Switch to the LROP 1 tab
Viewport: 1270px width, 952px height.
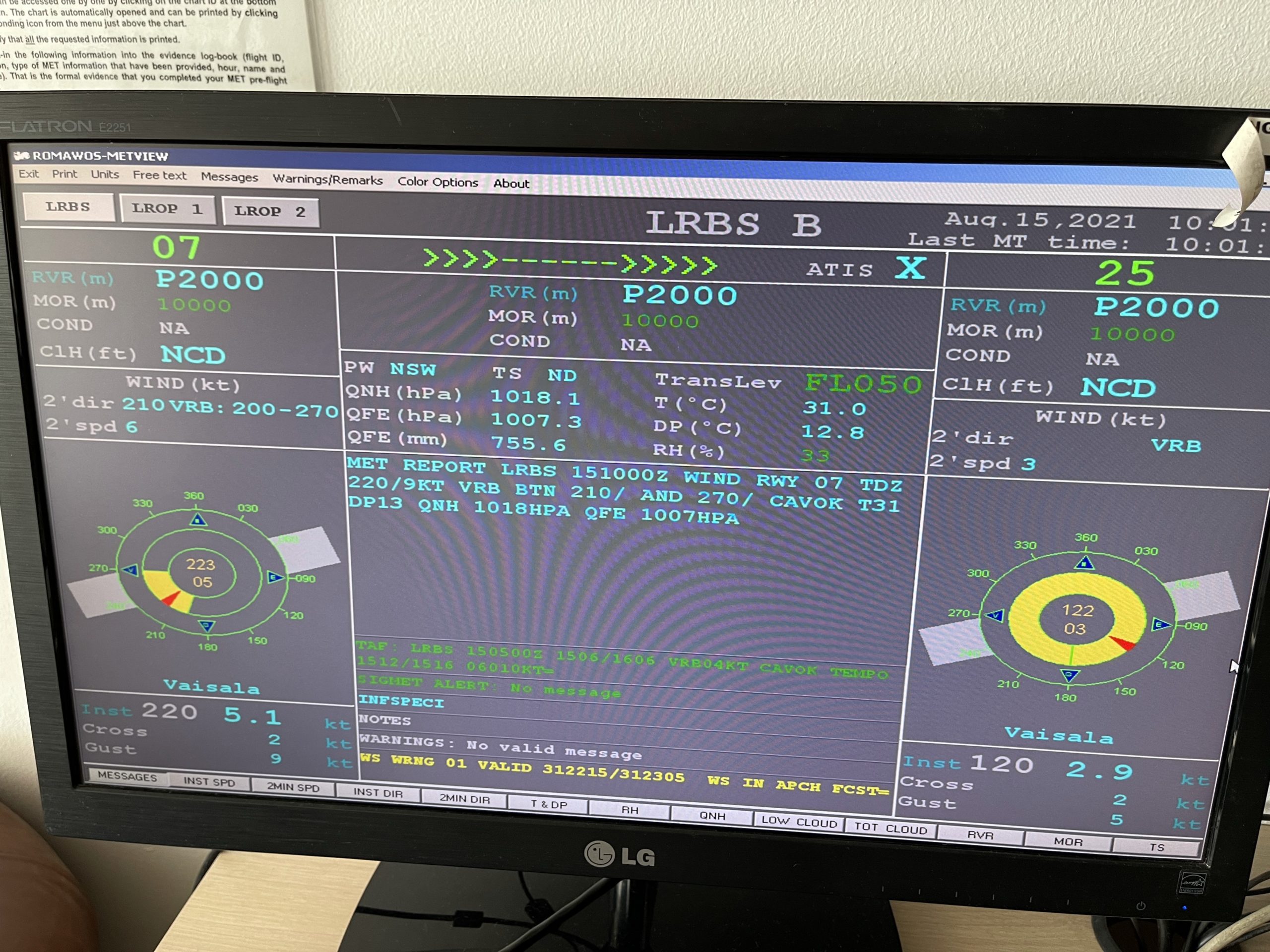(x=167, y=209)
